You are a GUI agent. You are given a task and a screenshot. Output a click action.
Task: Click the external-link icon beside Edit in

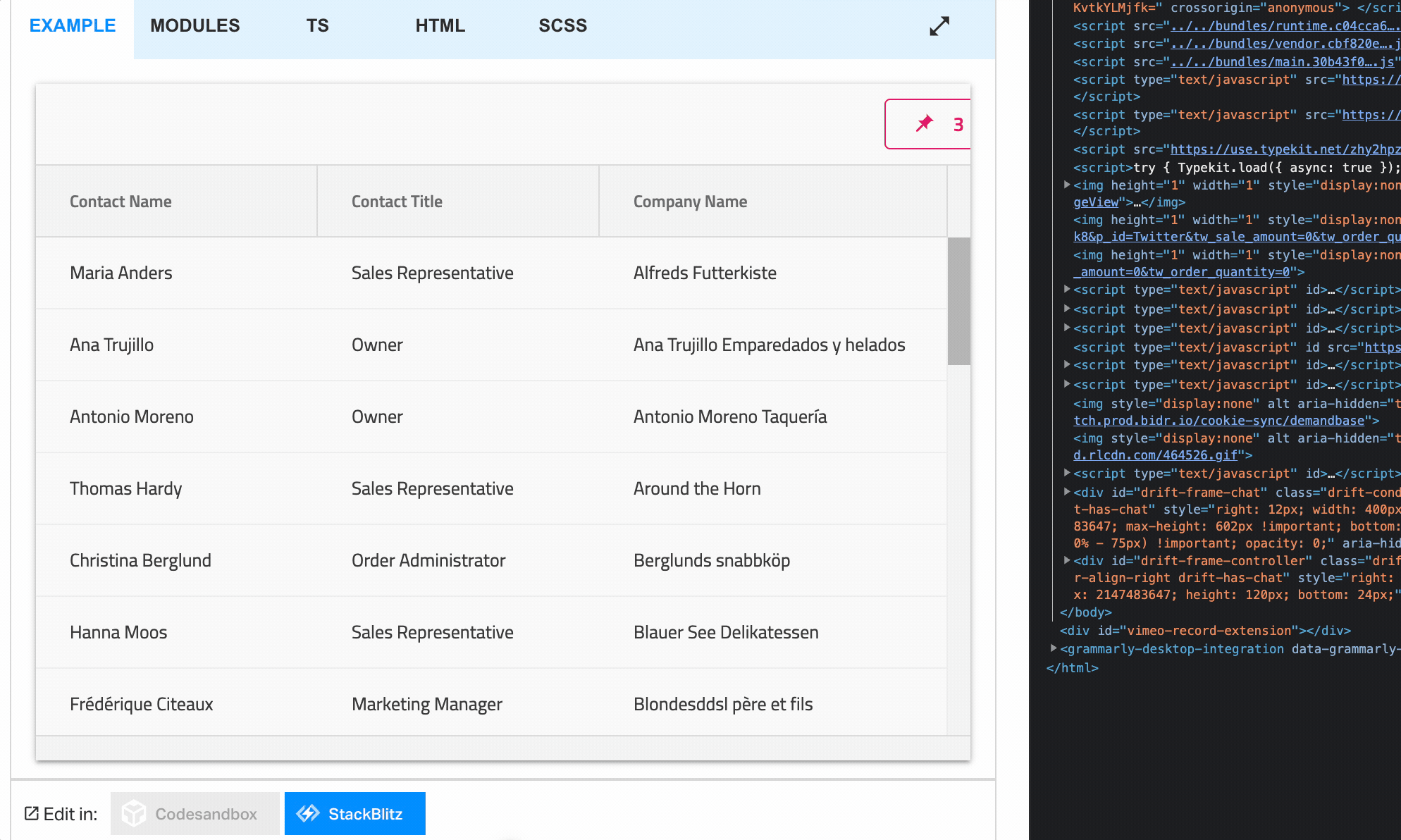coord(31,813)
